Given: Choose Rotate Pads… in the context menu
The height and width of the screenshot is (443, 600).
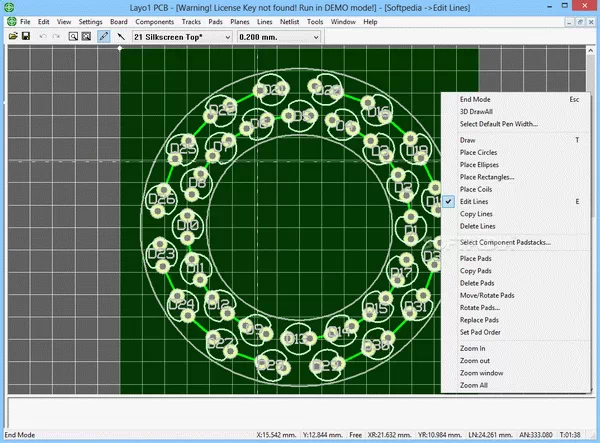Looking at the screenshot, I should pyautogui.click(x=482, y=307).
